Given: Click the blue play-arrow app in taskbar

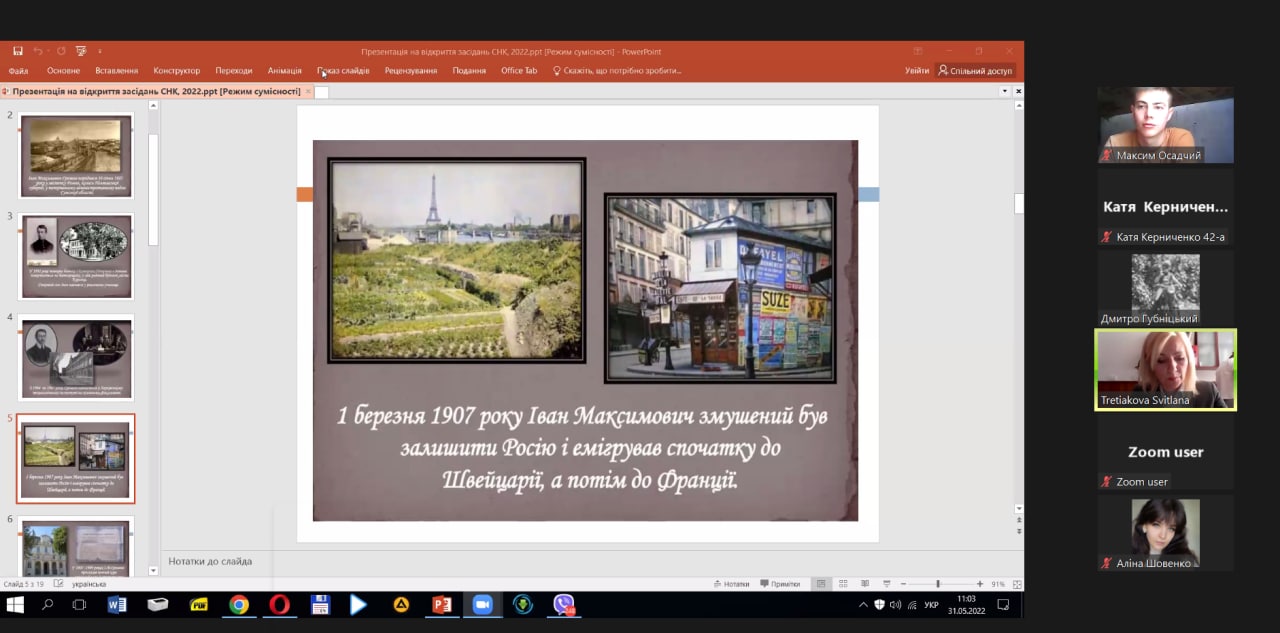Looking at the screenshot, I should click(359, 605).
